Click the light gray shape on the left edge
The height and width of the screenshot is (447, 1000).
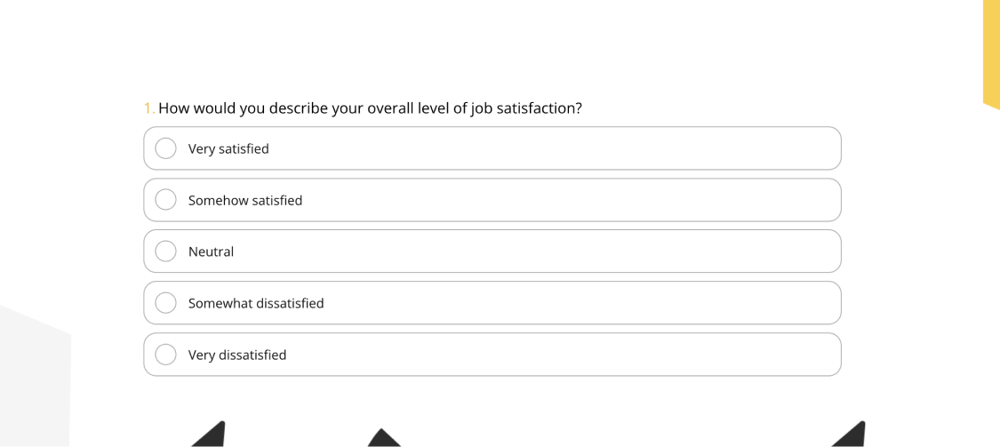pos(35,380)
